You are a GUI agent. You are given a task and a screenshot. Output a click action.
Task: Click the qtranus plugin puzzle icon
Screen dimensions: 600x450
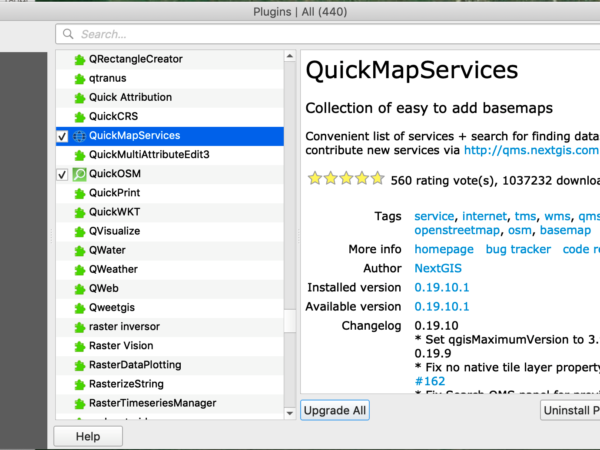tap(80, 79)
